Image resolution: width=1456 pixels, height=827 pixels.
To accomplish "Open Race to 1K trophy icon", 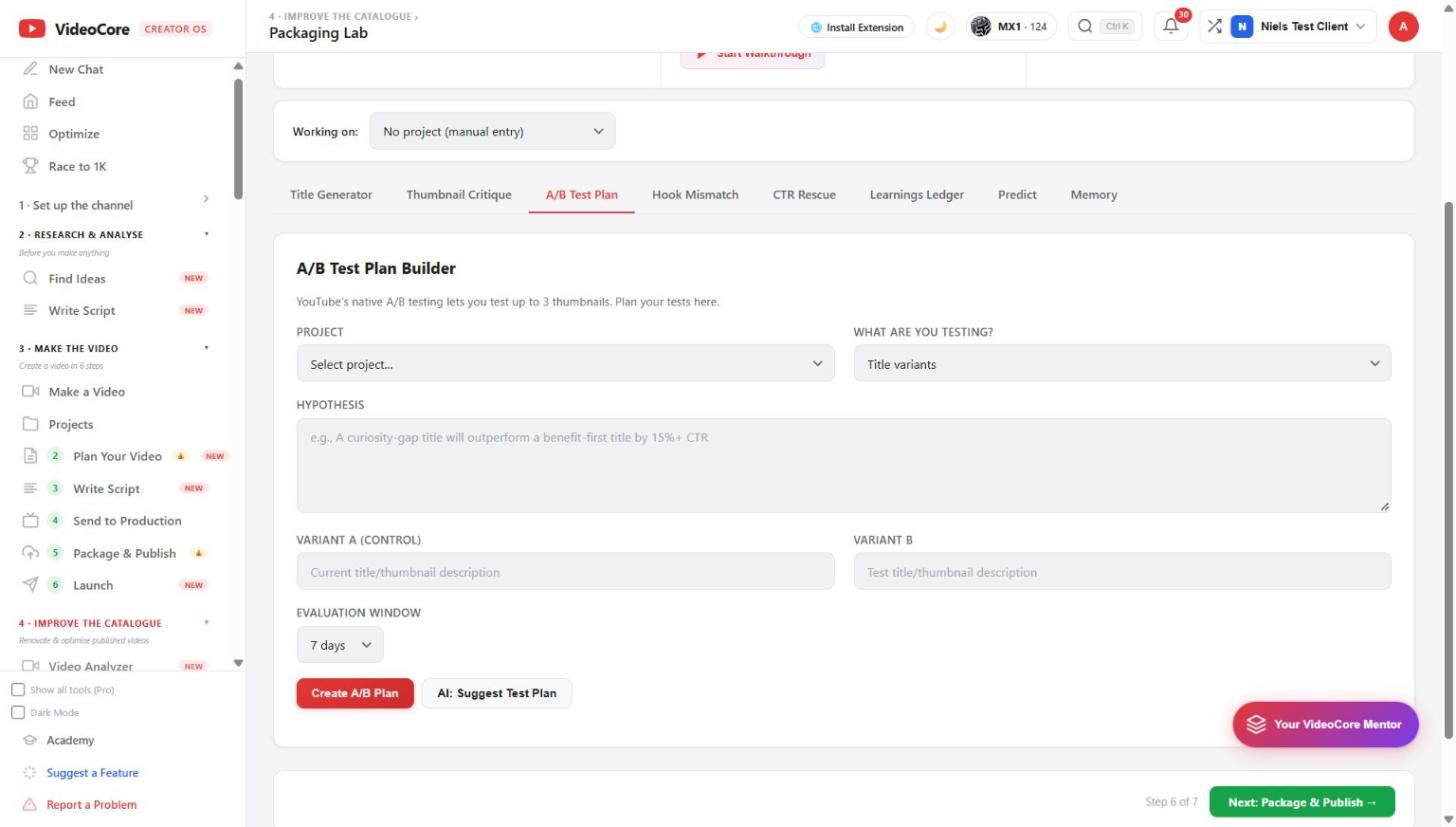I will coord(30,166).
